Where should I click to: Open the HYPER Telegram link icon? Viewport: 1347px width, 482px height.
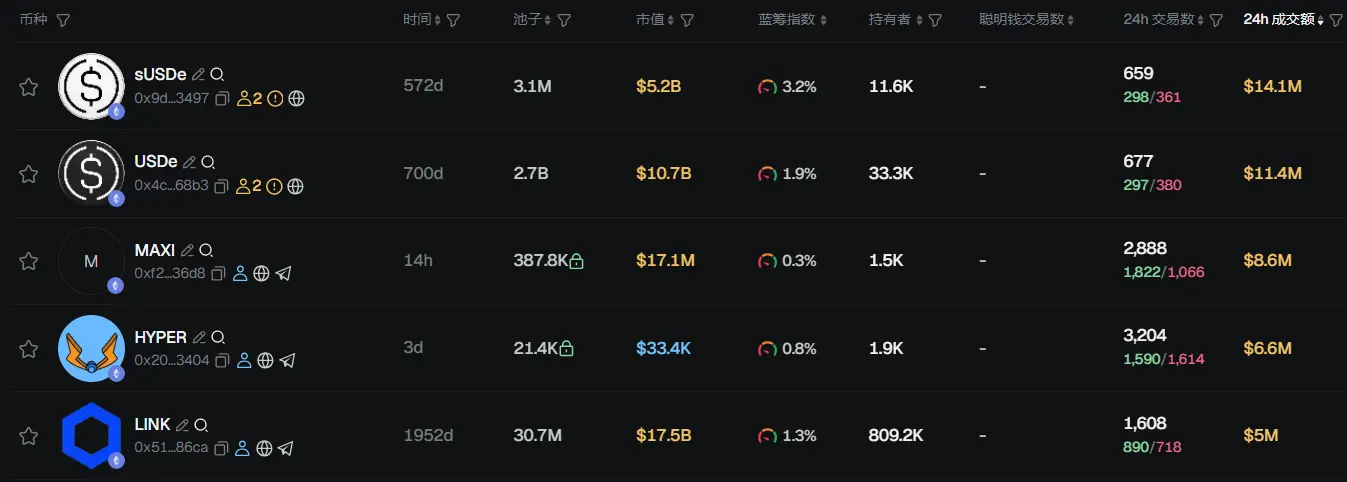pyautogui.click(x=287, y=360)
